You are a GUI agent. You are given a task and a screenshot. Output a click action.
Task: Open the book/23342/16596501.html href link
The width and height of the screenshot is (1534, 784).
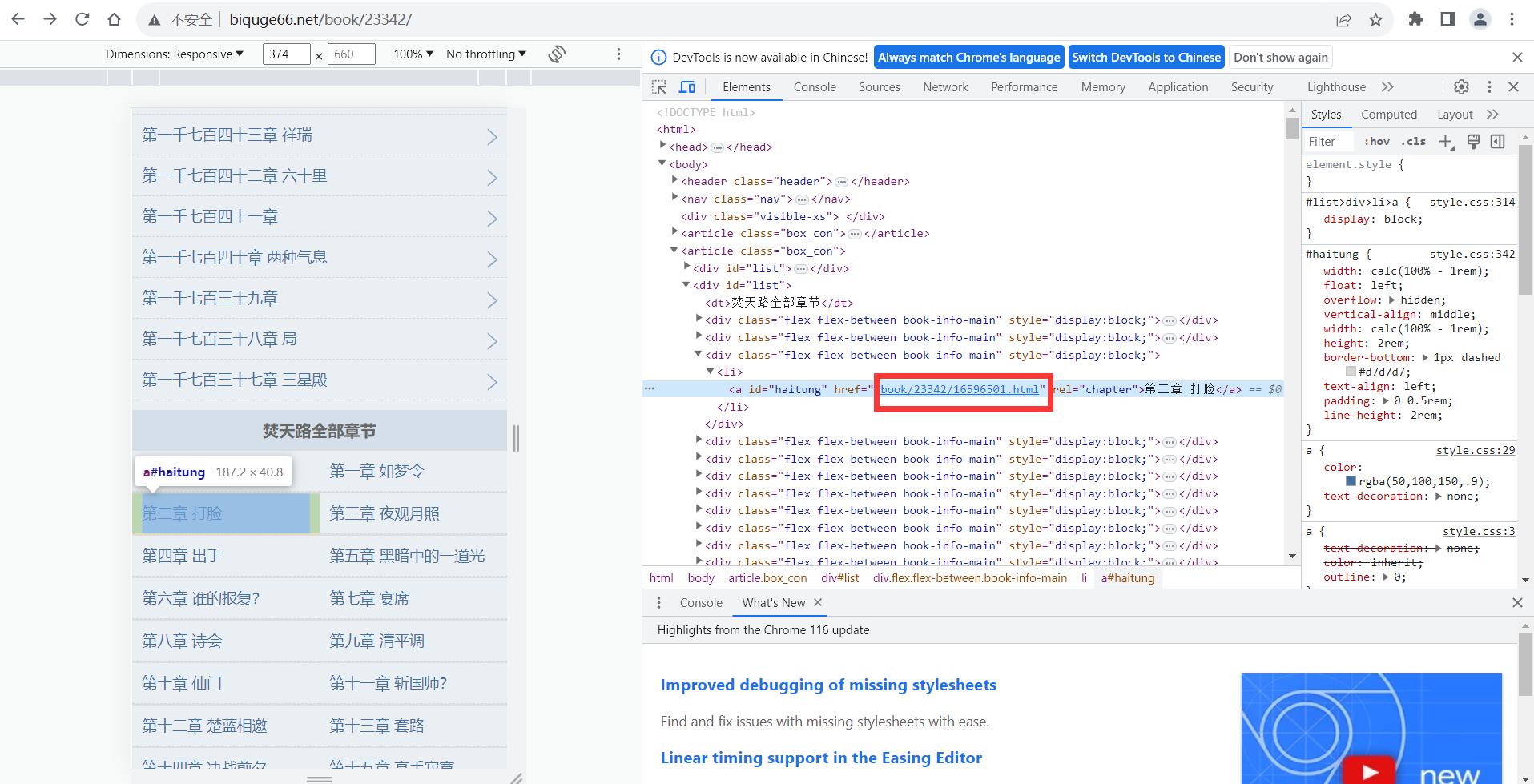pos(960,390)
